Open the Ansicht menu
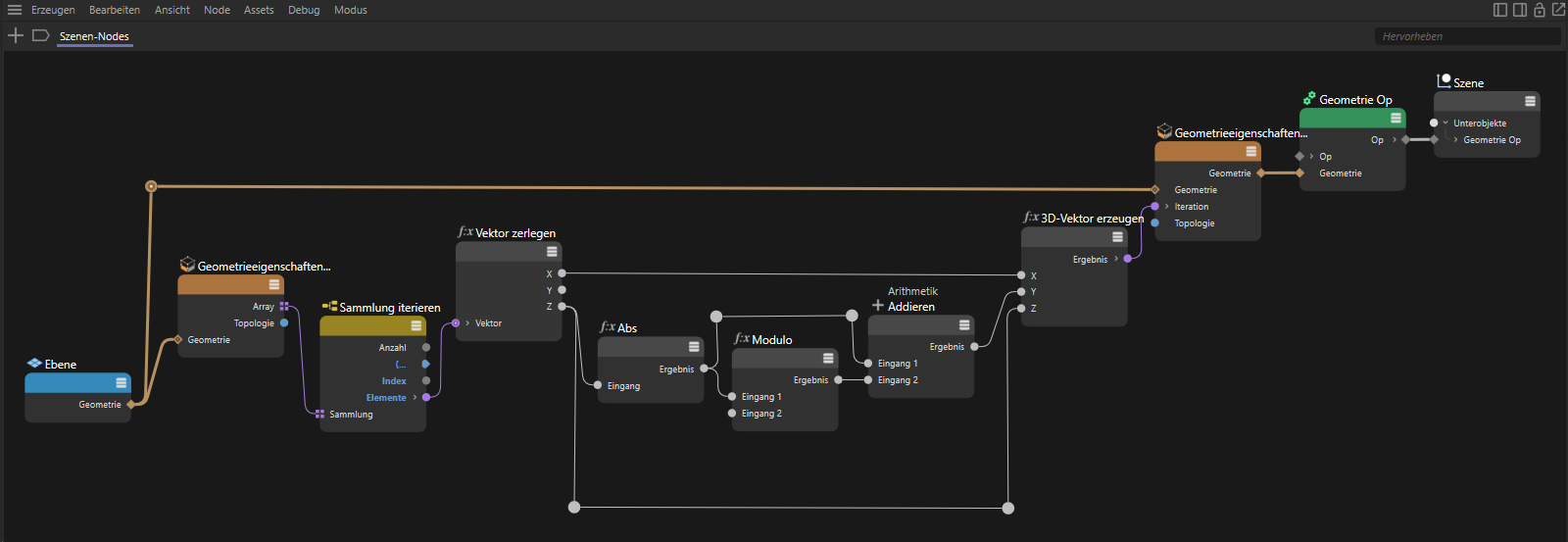The height and width of the screenshot is (542, 1568). pos(172,10)
